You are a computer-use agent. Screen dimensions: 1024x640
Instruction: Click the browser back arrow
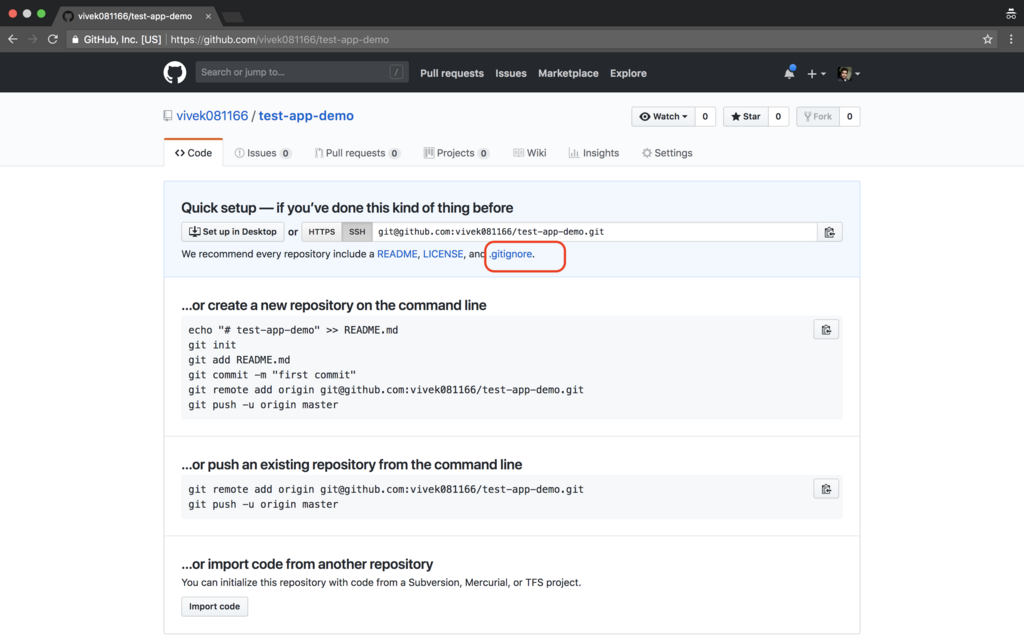click(x=12, y=39)
